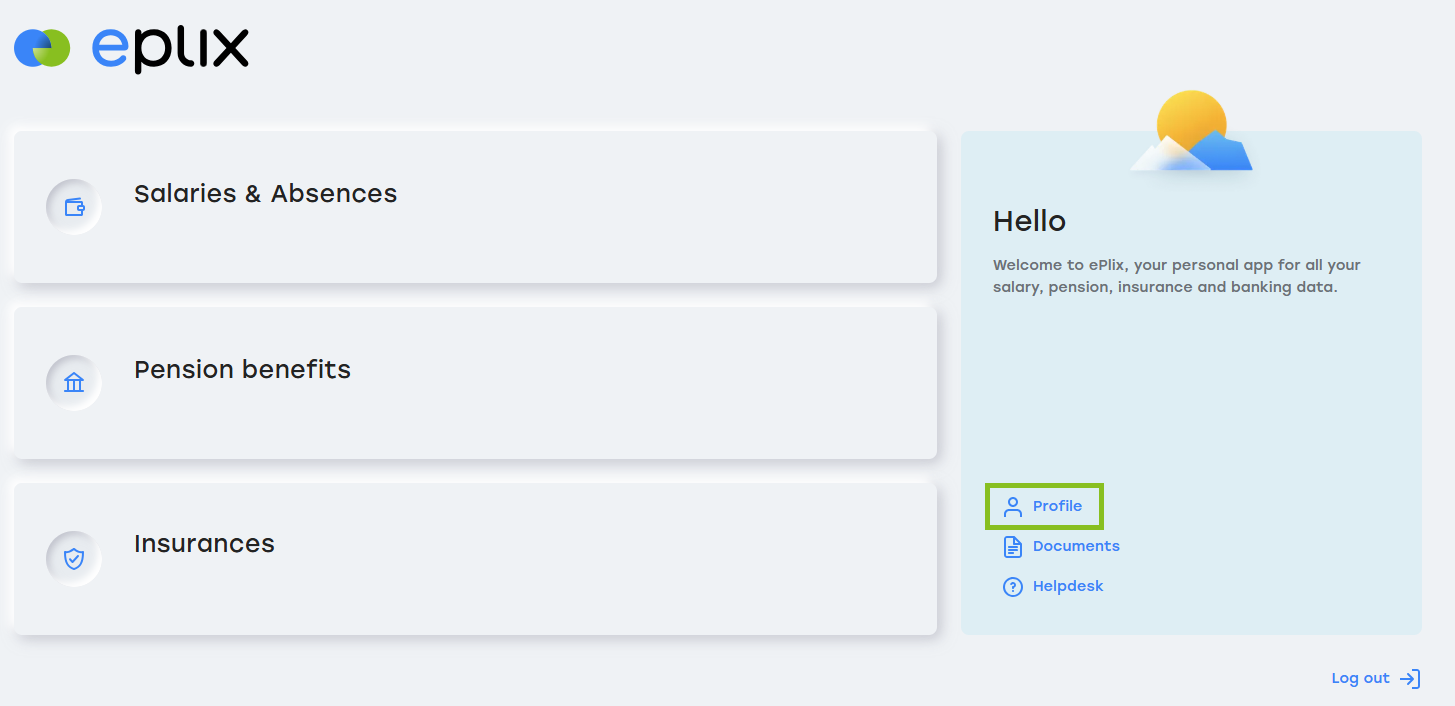Viewport: 1455px width, 706px height.
Task: Click the bank building icon for Pension benefits
Action: [74, 383]
